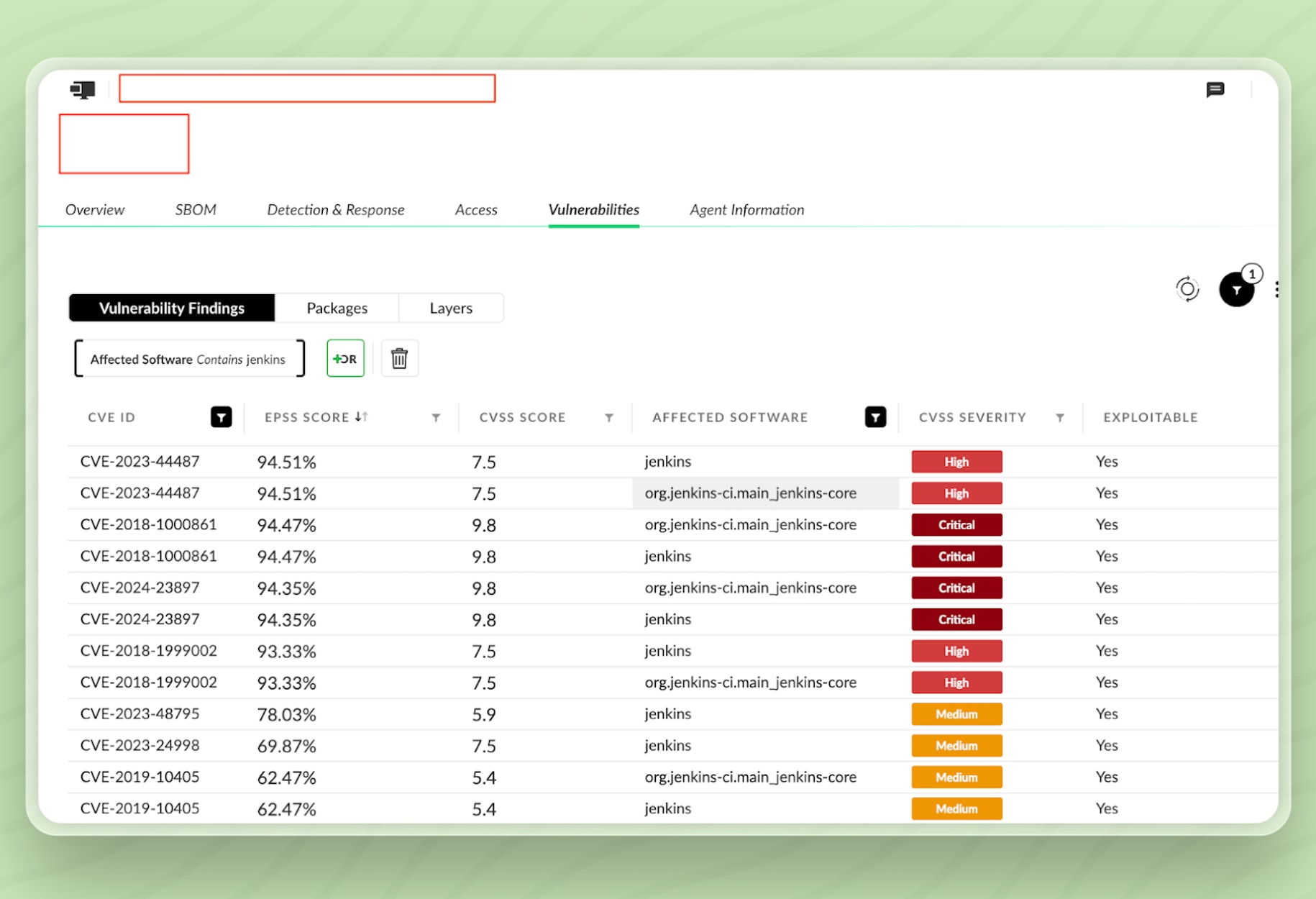Open CVE-2018-1999002 row for org.jenkins-ci.main_jenkins-core
Image resolution: width=1316 pixels, height=899 pixels.
tap(672, 683)
